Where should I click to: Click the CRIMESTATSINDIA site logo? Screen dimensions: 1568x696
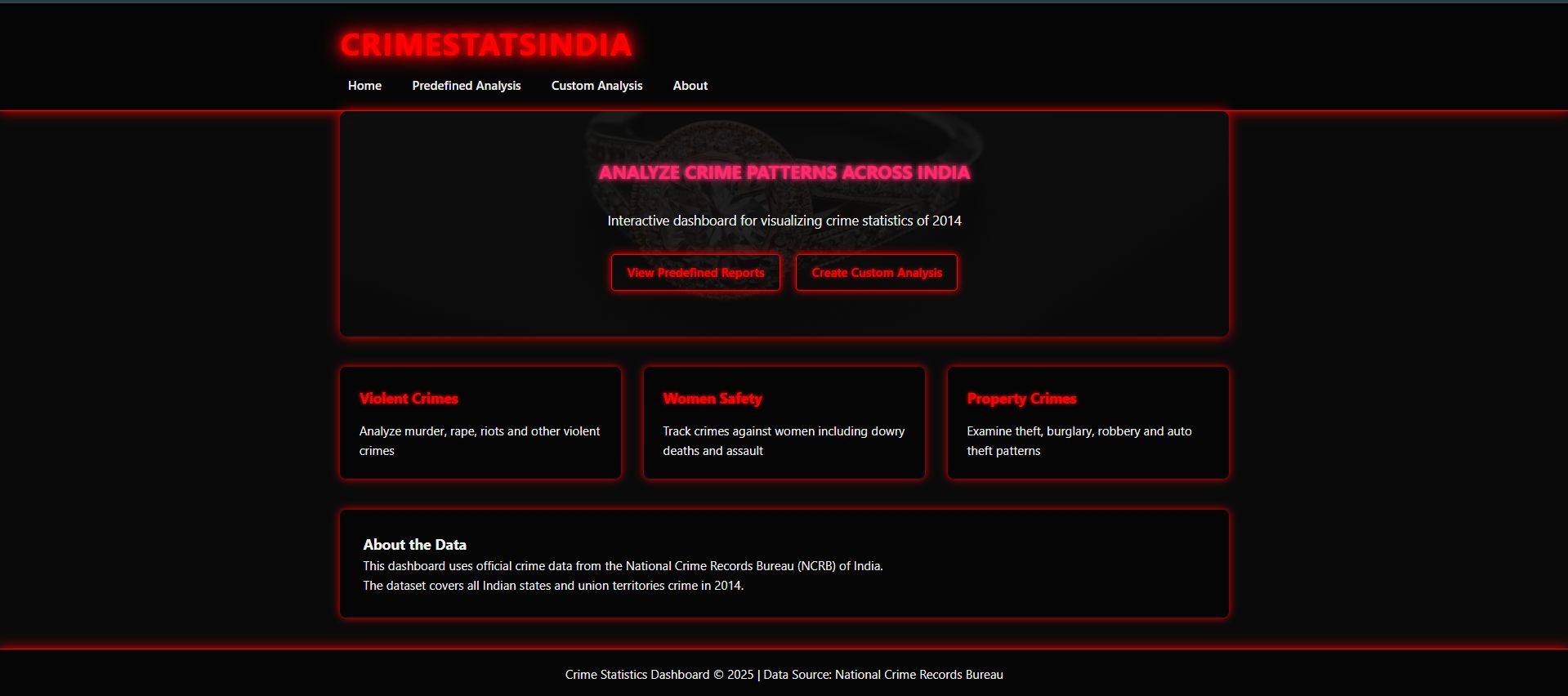coord(485,45)
